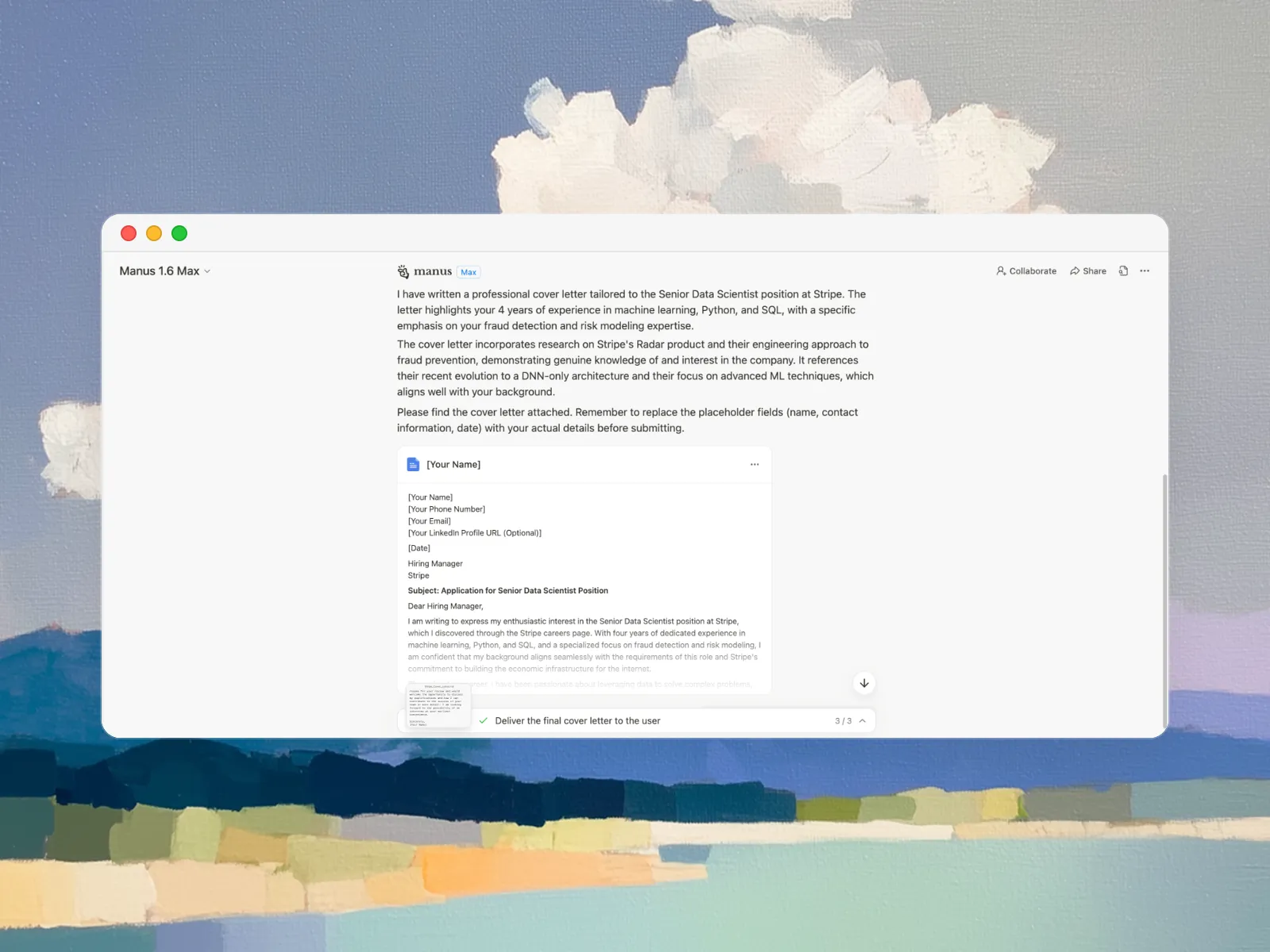This screenshot has height=952, width=1270.
Task: Click the Collaborate person icon
Action: pyautogui.click(x=1001, y=271)
